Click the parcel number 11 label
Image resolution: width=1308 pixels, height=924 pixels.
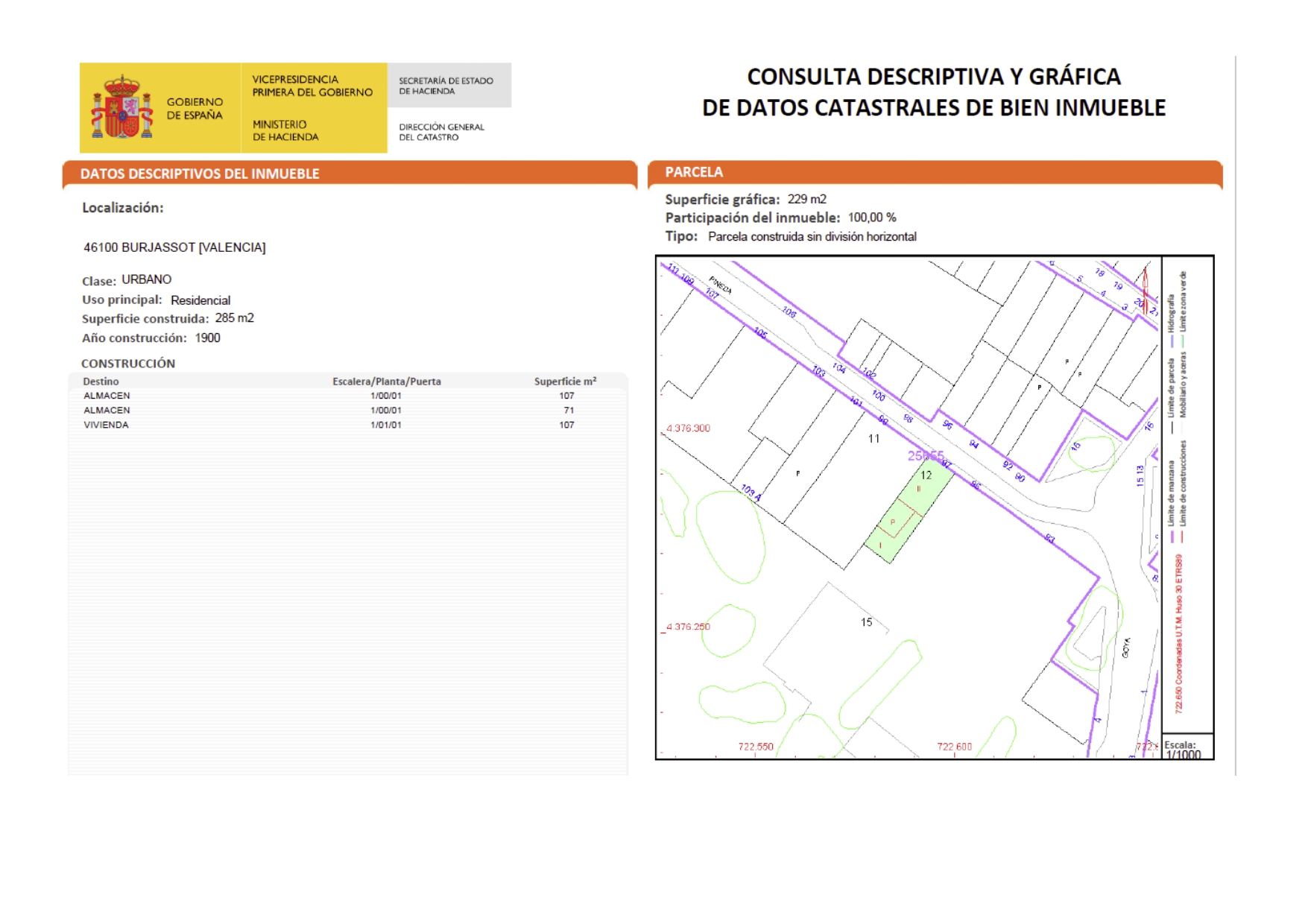[873, 439]
